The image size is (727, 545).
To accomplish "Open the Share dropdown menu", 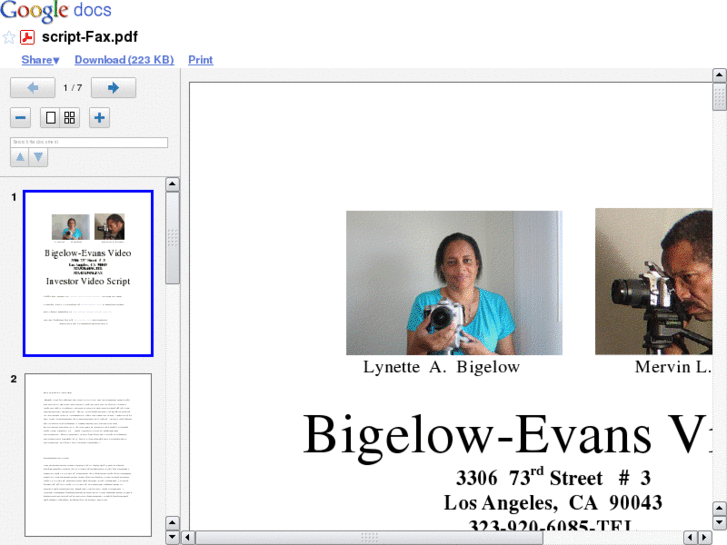I will tap(40, 60).
